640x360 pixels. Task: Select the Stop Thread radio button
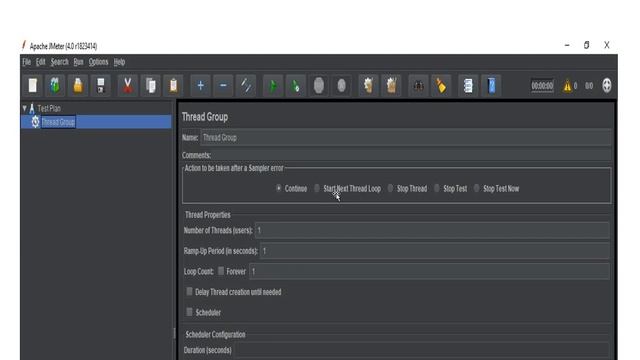(x=390, y=188)
